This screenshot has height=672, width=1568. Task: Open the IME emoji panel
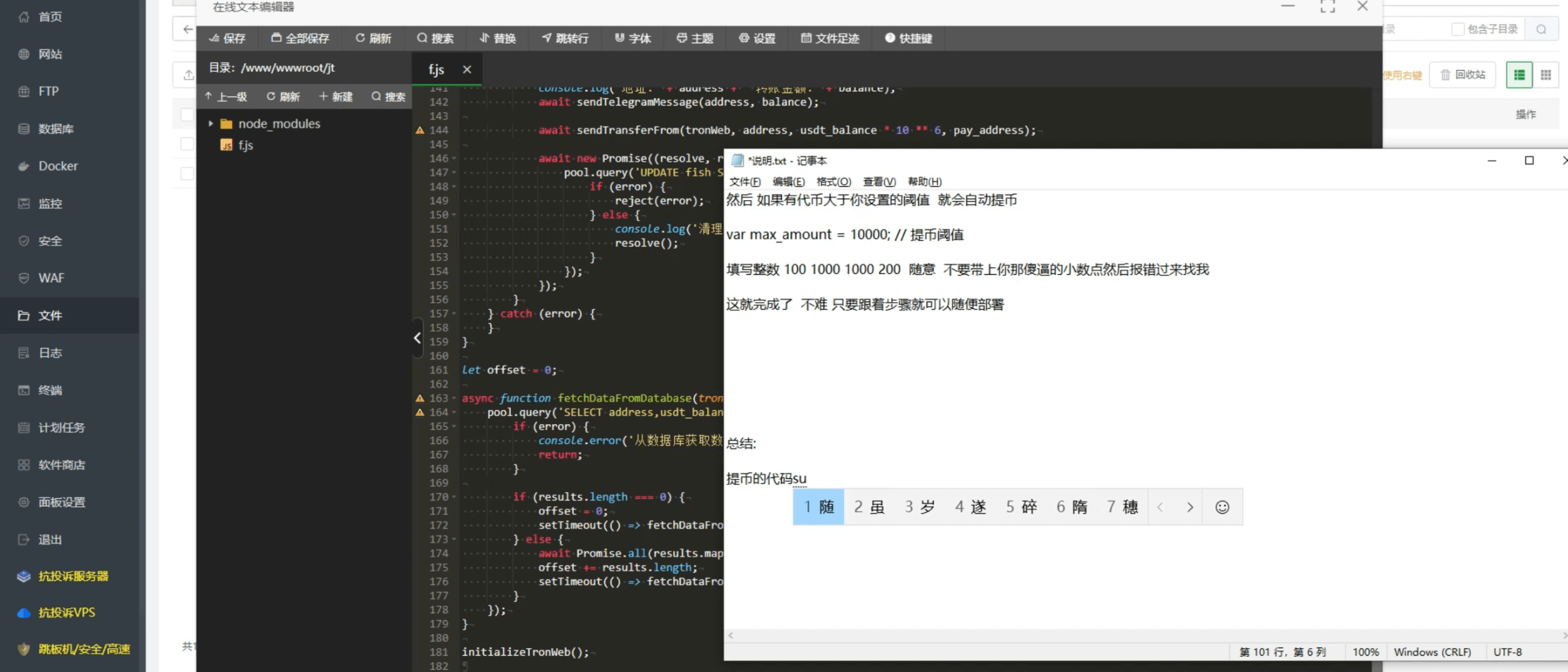point(1222,507)
